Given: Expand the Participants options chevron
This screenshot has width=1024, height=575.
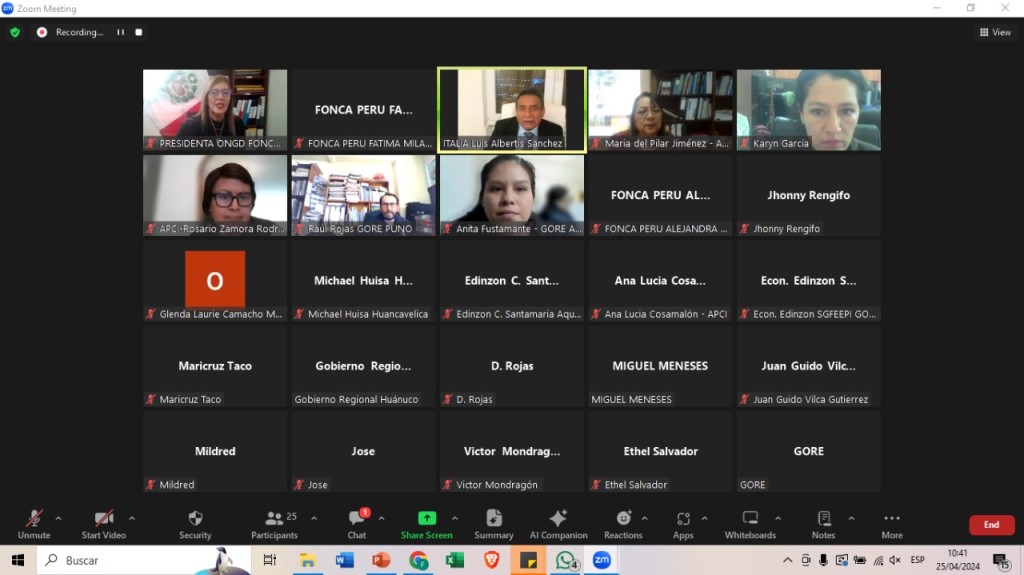Looking at the screenshot, I should coord(314,518).
